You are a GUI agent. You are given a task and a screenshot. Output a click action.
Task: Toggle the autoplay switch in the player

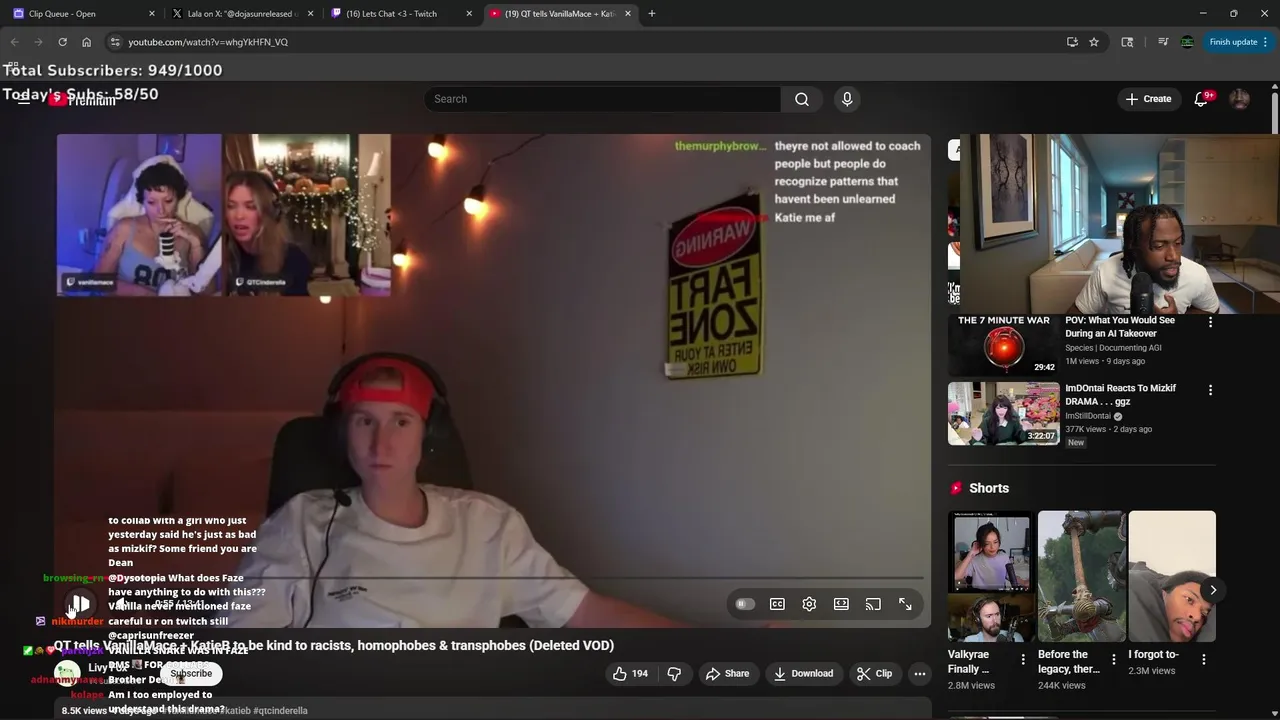click(744, 604)
